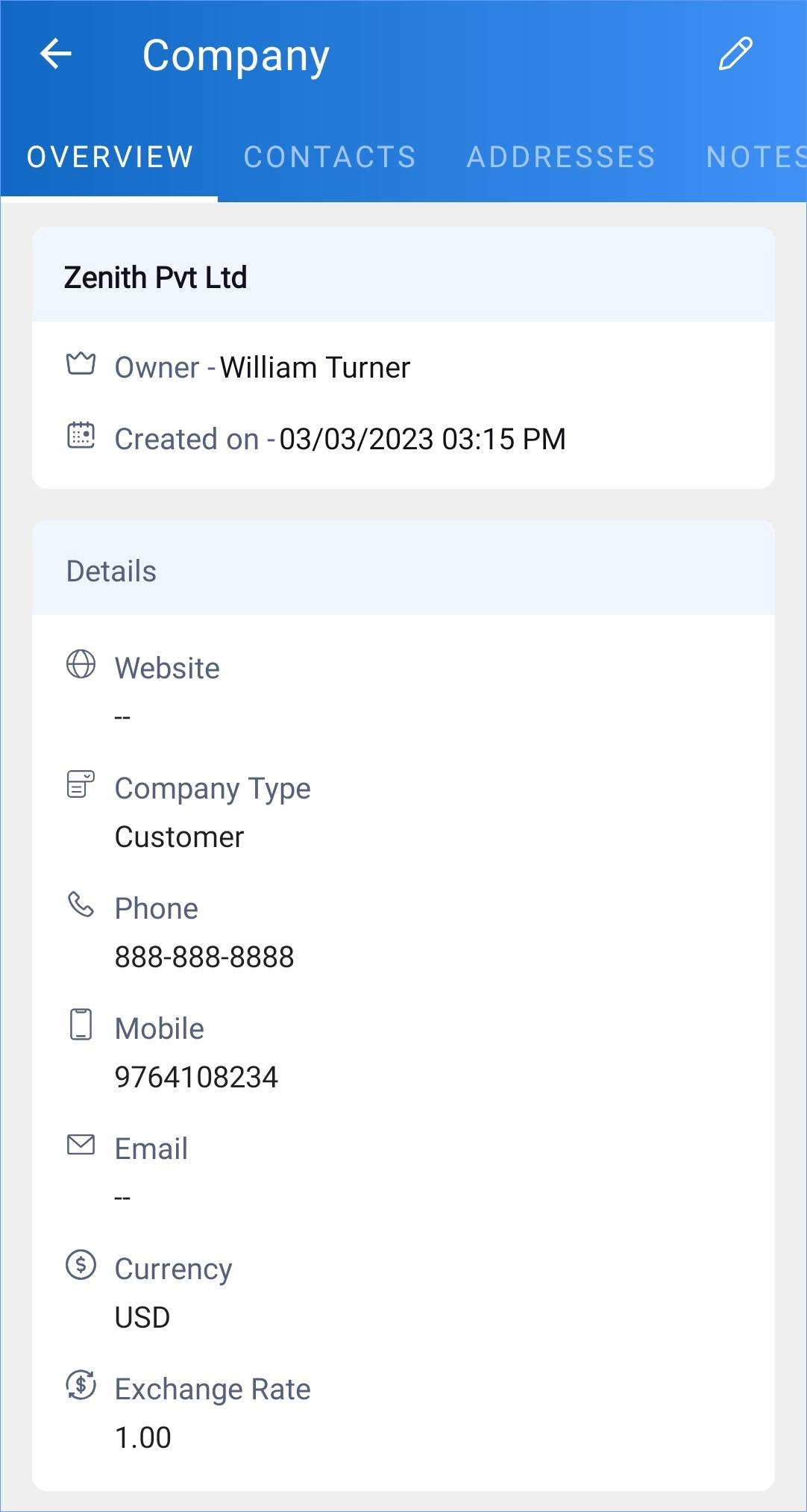Tap the Zenith Pvt Ltd header
Image resolution: width=807 pixels, height=1512 pixels.
point(156,278)
